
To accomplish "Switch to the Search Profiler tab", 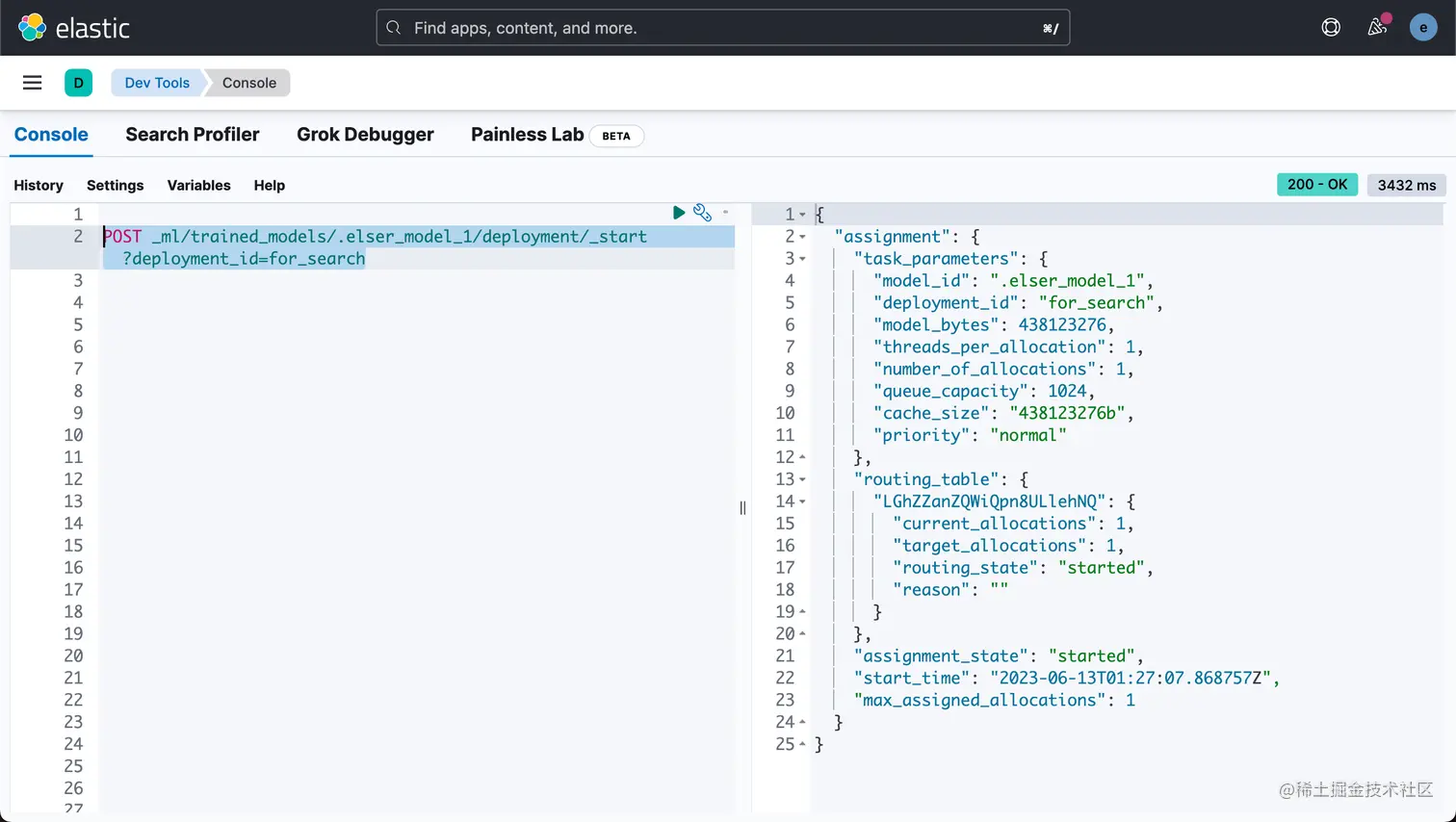I will [193, 135].
